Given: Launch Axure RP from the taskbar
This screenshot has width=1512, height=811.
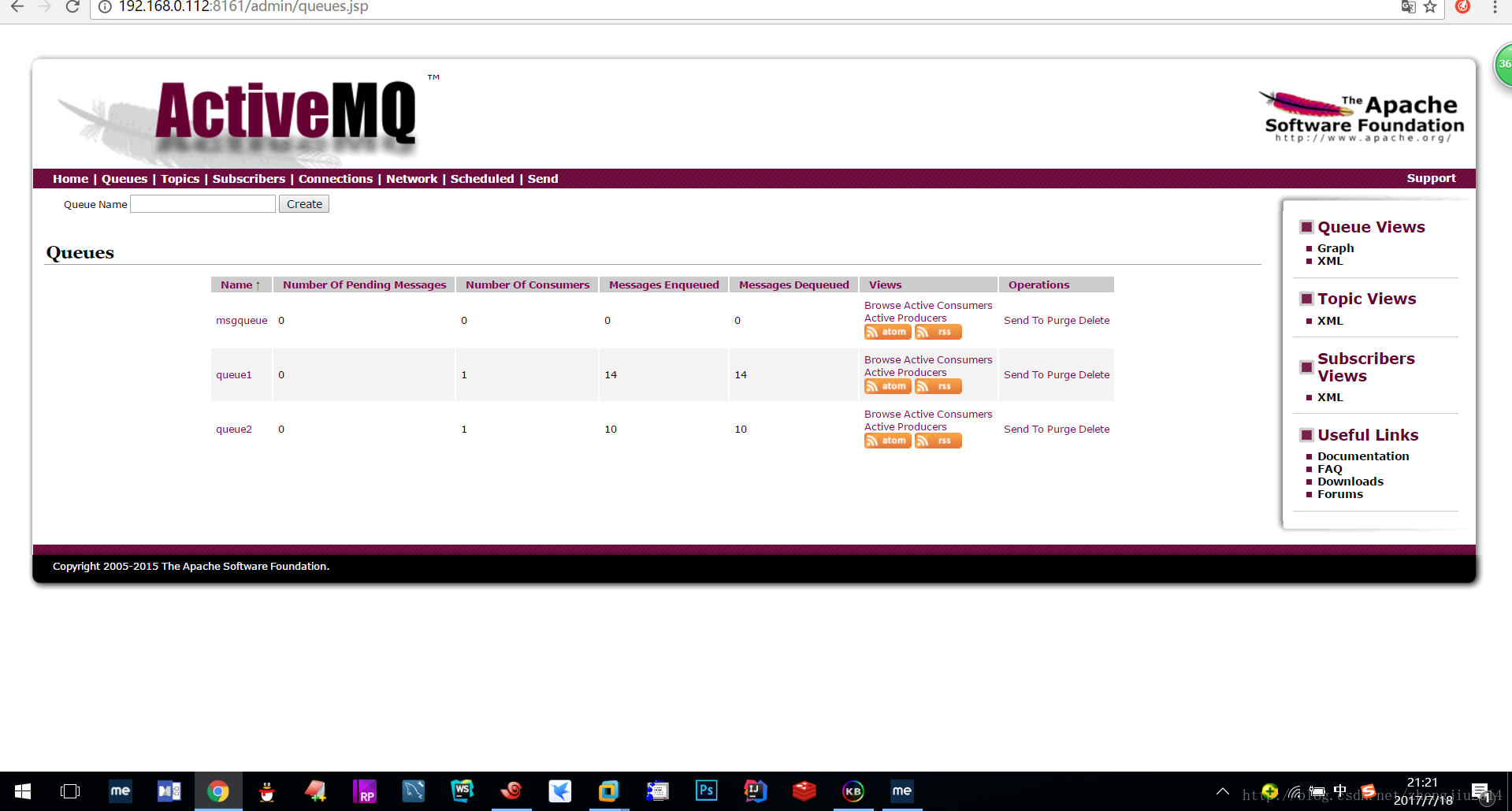Looking at the screenshot, I should pos(364,791).
